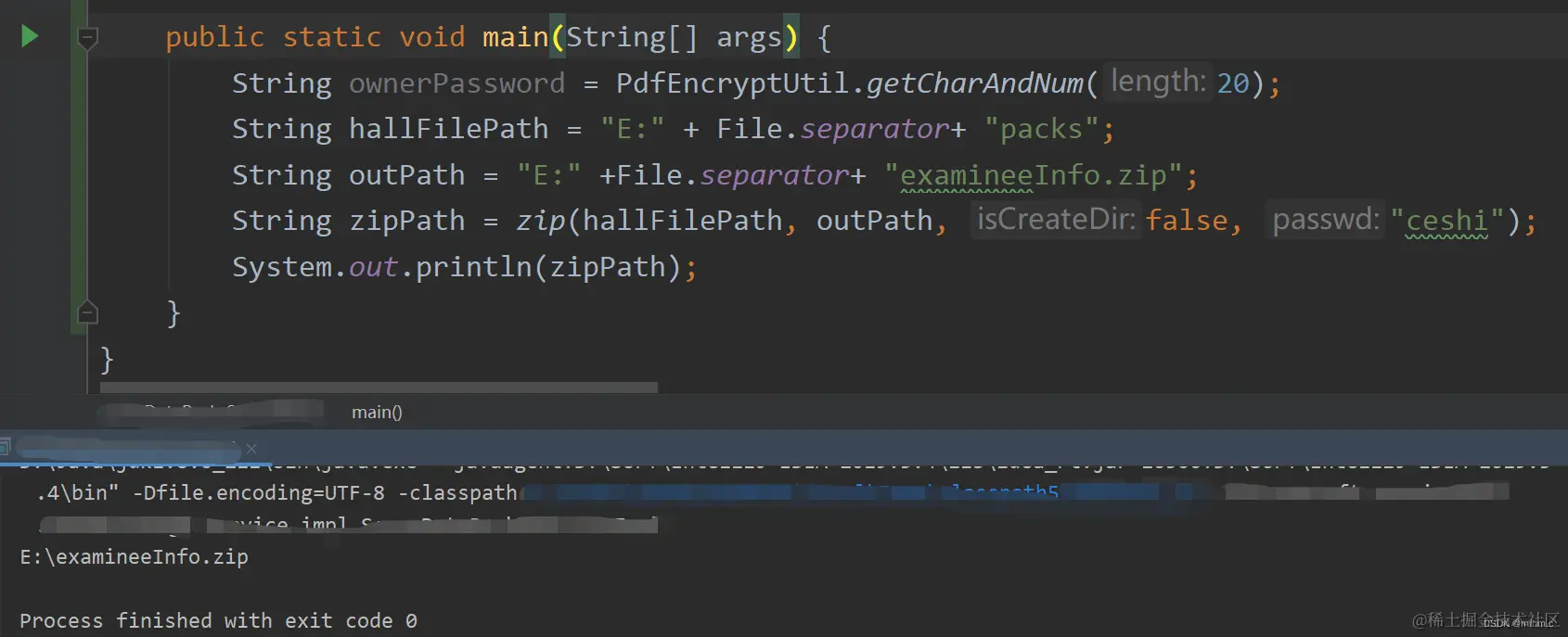Viewport: 1568px width, 637px height.
Task: Click the number 20 argument
Action: click(1233, 83)
